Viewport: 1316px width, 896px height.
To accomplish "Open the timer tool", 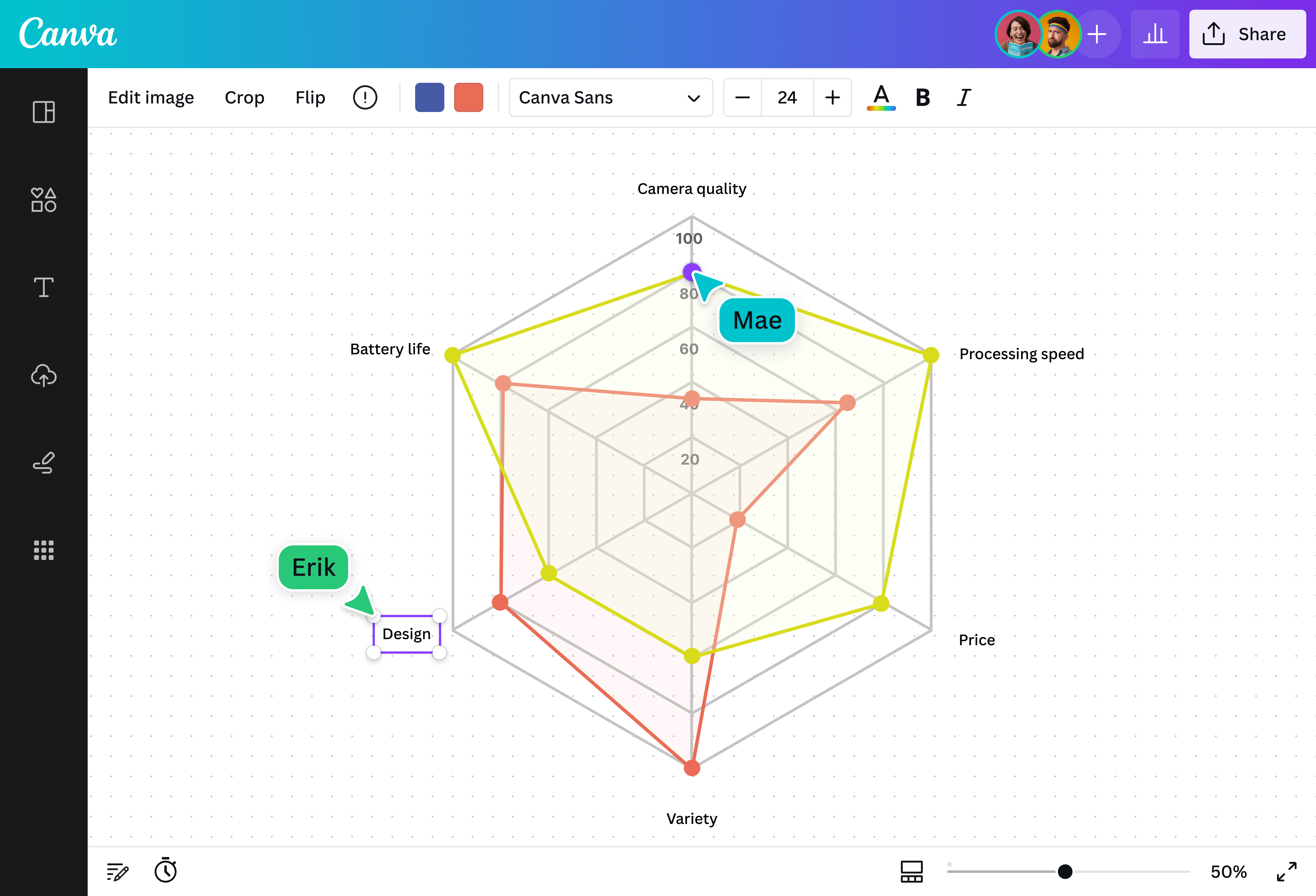I will click(x=166, y=871).
